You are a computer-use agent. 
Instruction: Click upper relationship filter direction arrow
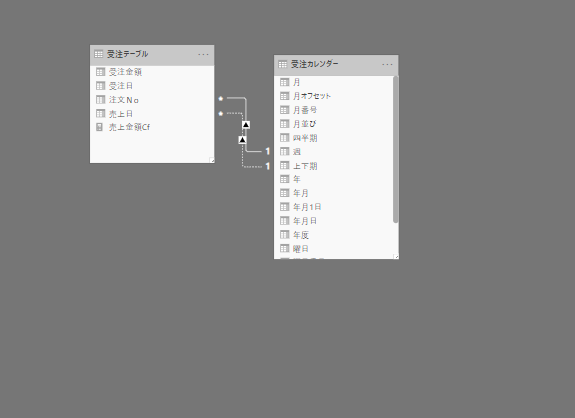click(x=246, y=125)
